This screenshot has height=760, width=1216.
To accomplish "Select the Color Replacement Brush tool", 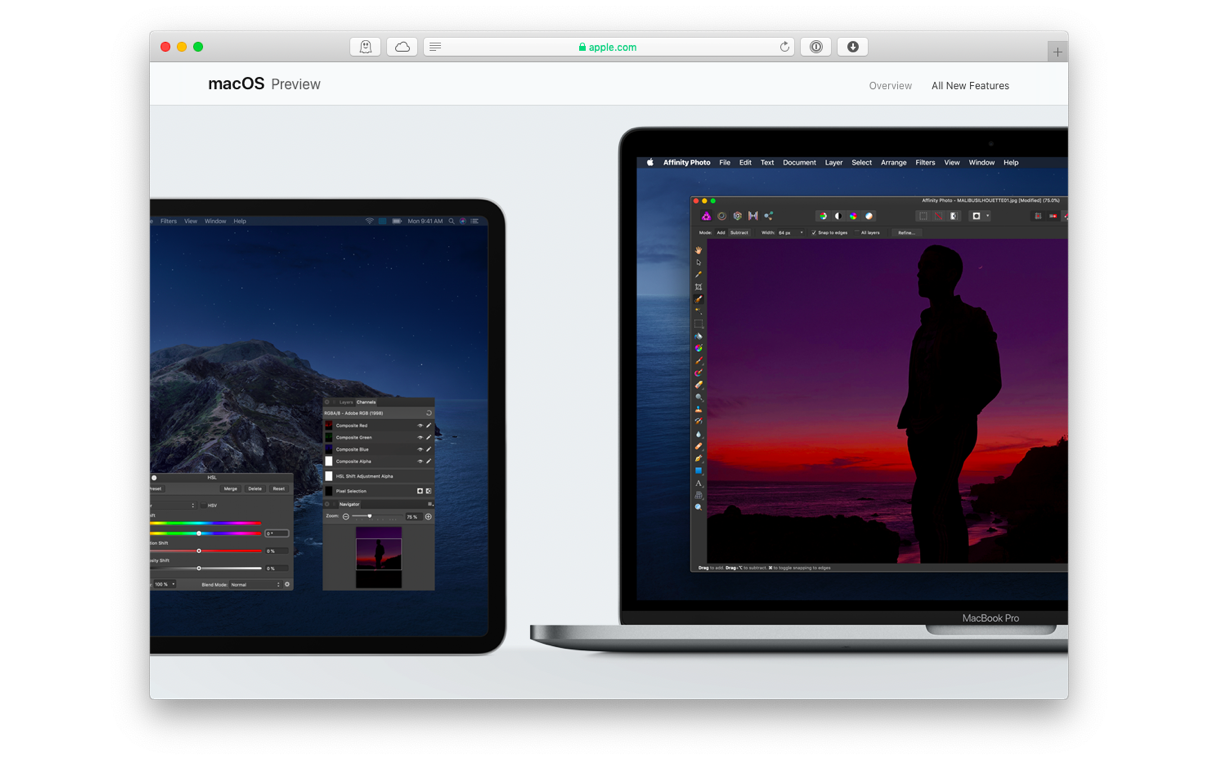I will point(699,373).
